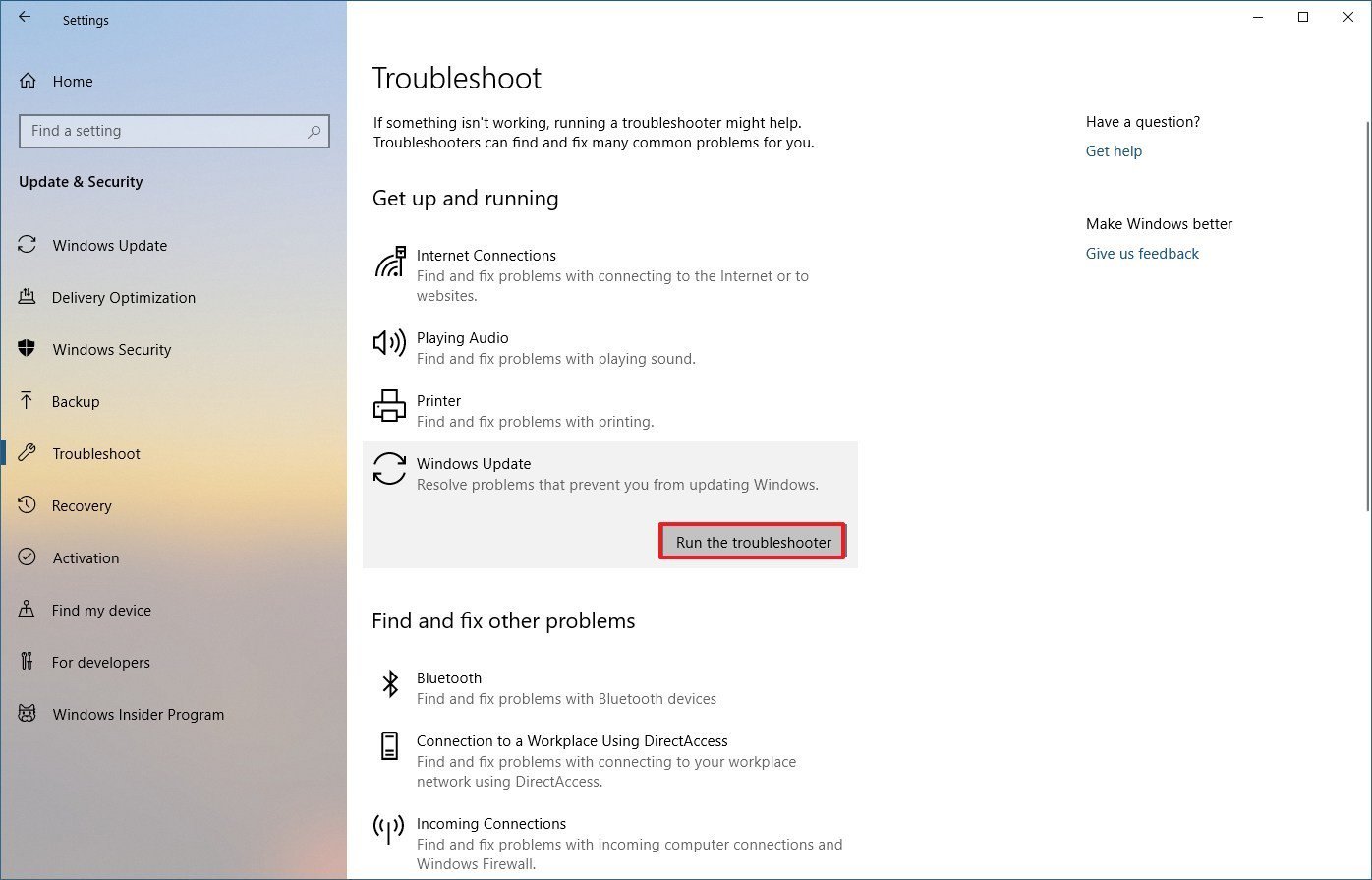Select the Bluetooth troubleshooter entry
Screen dimensions: 1372x880
click(610, 688)
